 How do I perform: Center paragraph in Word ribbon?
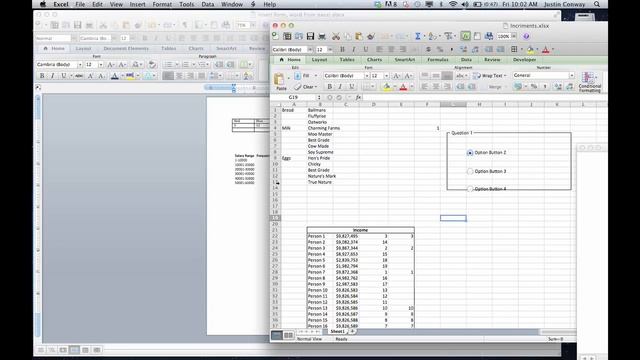pos(179,76)
